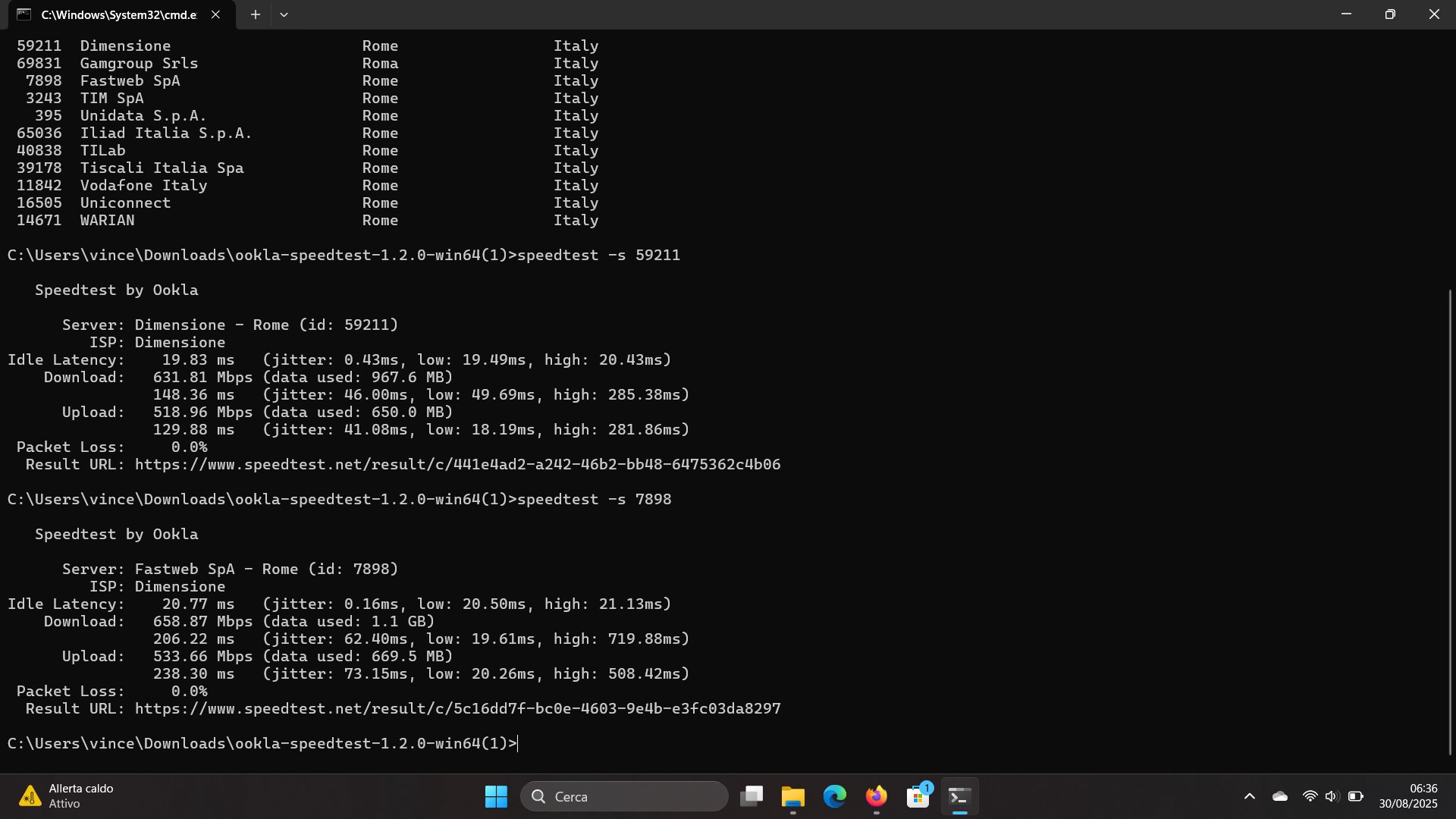Show hidden system tray icons
The image size is (1456, 819).
coord(1250,796)
